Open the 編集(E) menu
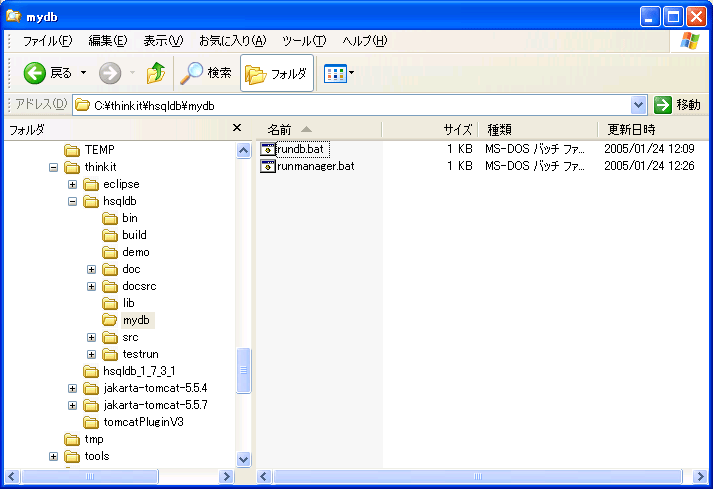 point(108,41)
